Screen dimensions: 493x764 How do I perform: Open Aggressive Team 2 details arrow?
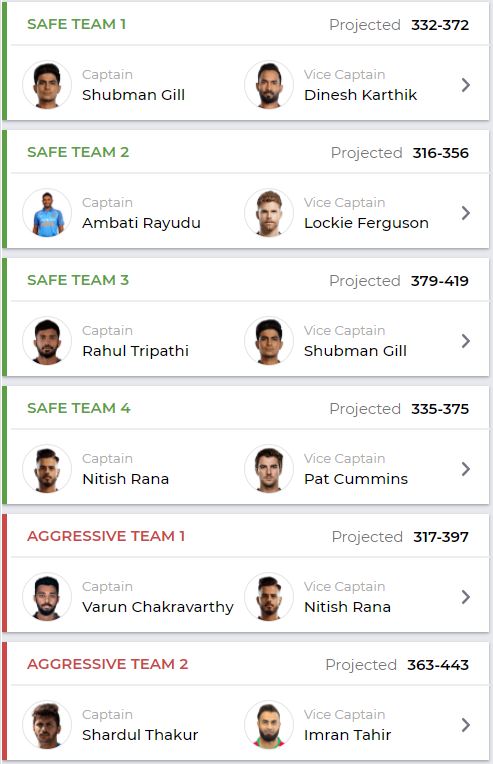tap(466, 725)
